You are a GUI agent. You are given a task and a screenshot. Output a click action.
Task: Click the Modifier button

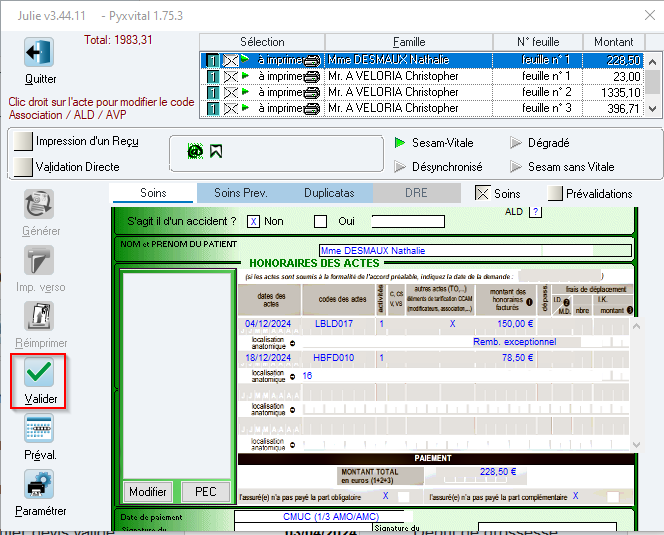(x=148, y=491)
